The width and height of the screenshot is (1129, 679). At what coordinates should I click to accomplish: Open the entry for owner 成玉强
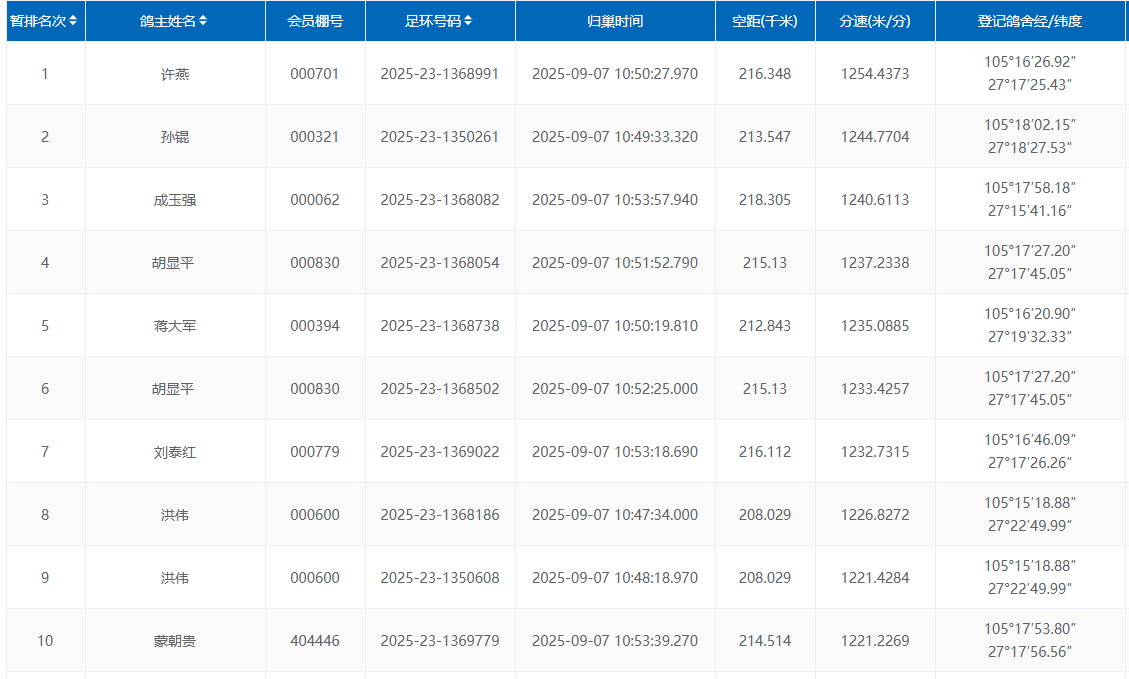tap(175, 200)
